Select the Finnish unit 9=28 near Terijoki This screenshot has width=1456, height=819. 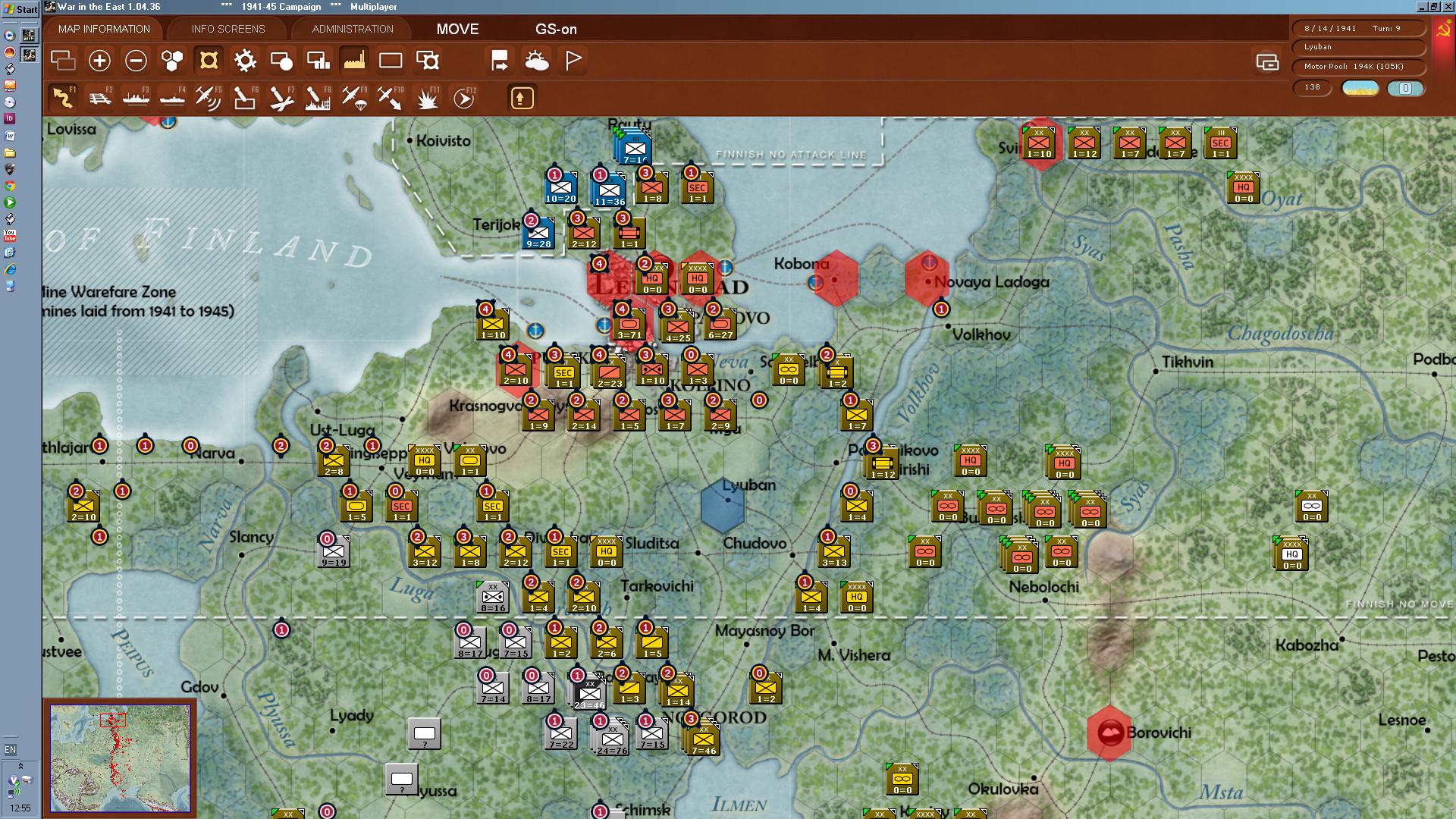pos(538,232)
